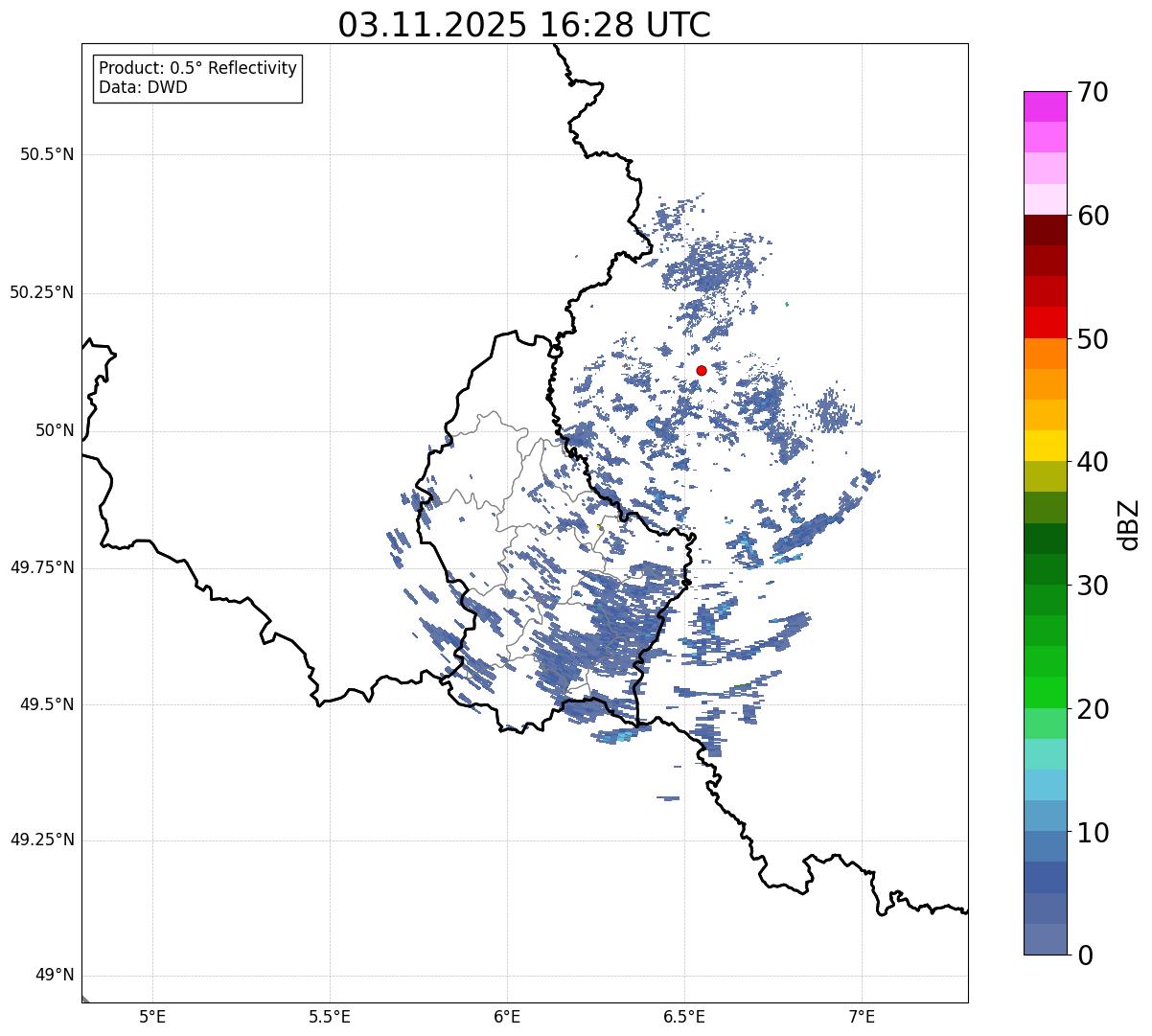The height and width of the screenshot is (1036, 1152).
Task: Click the colorbar tick label 40
Action: coord(1092,462)
